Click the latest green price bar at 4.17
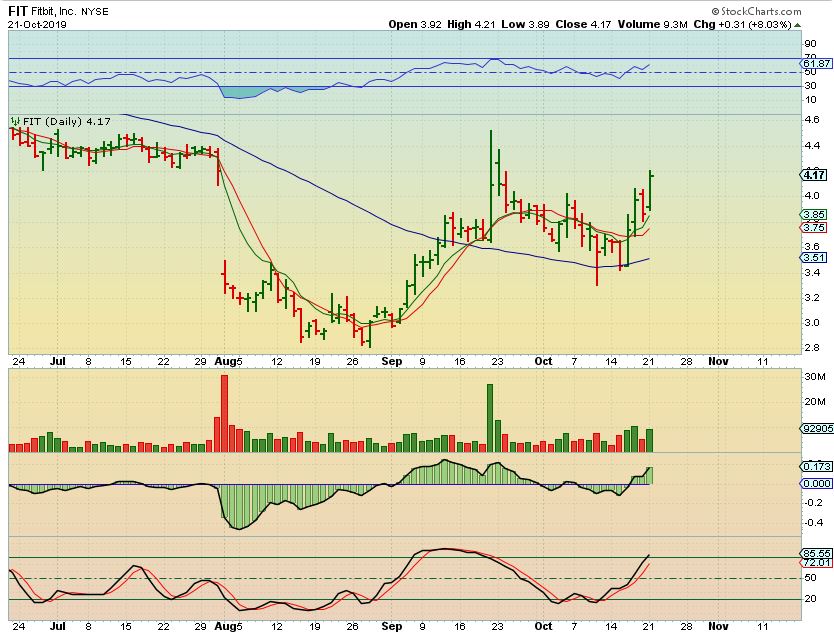The image size is (834, 637). click(x=650, y=190)
